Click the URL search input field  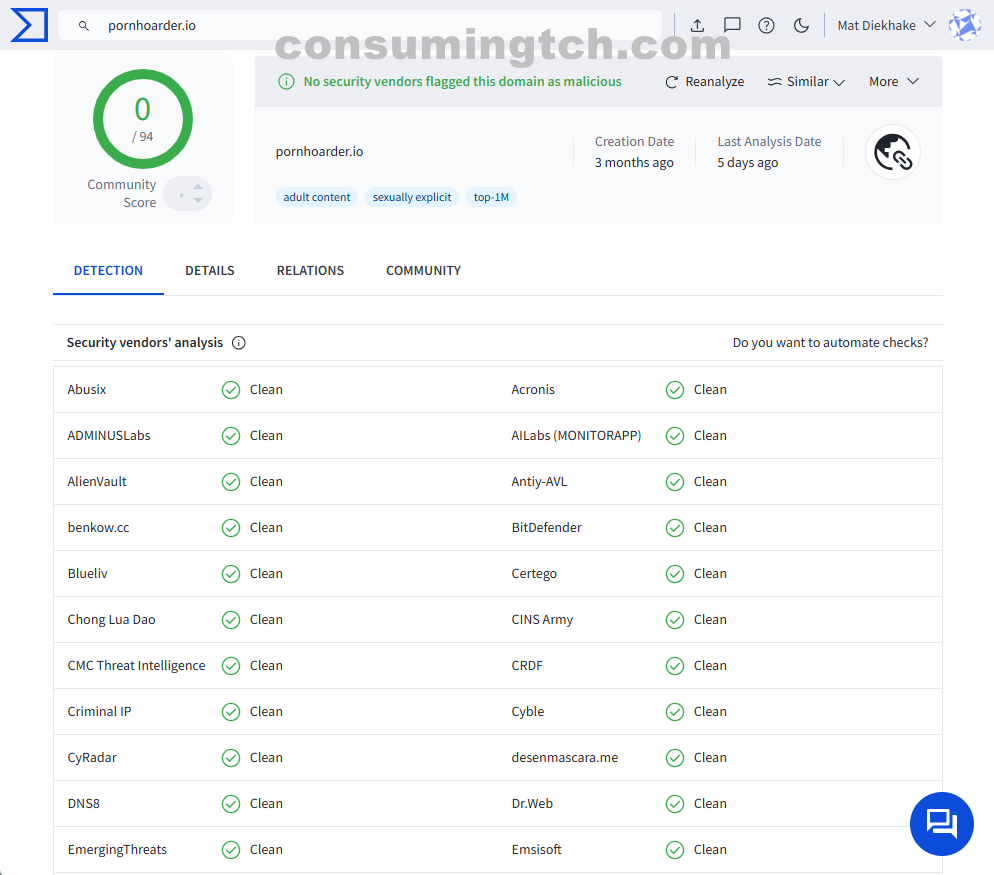(x=380, y=26)
